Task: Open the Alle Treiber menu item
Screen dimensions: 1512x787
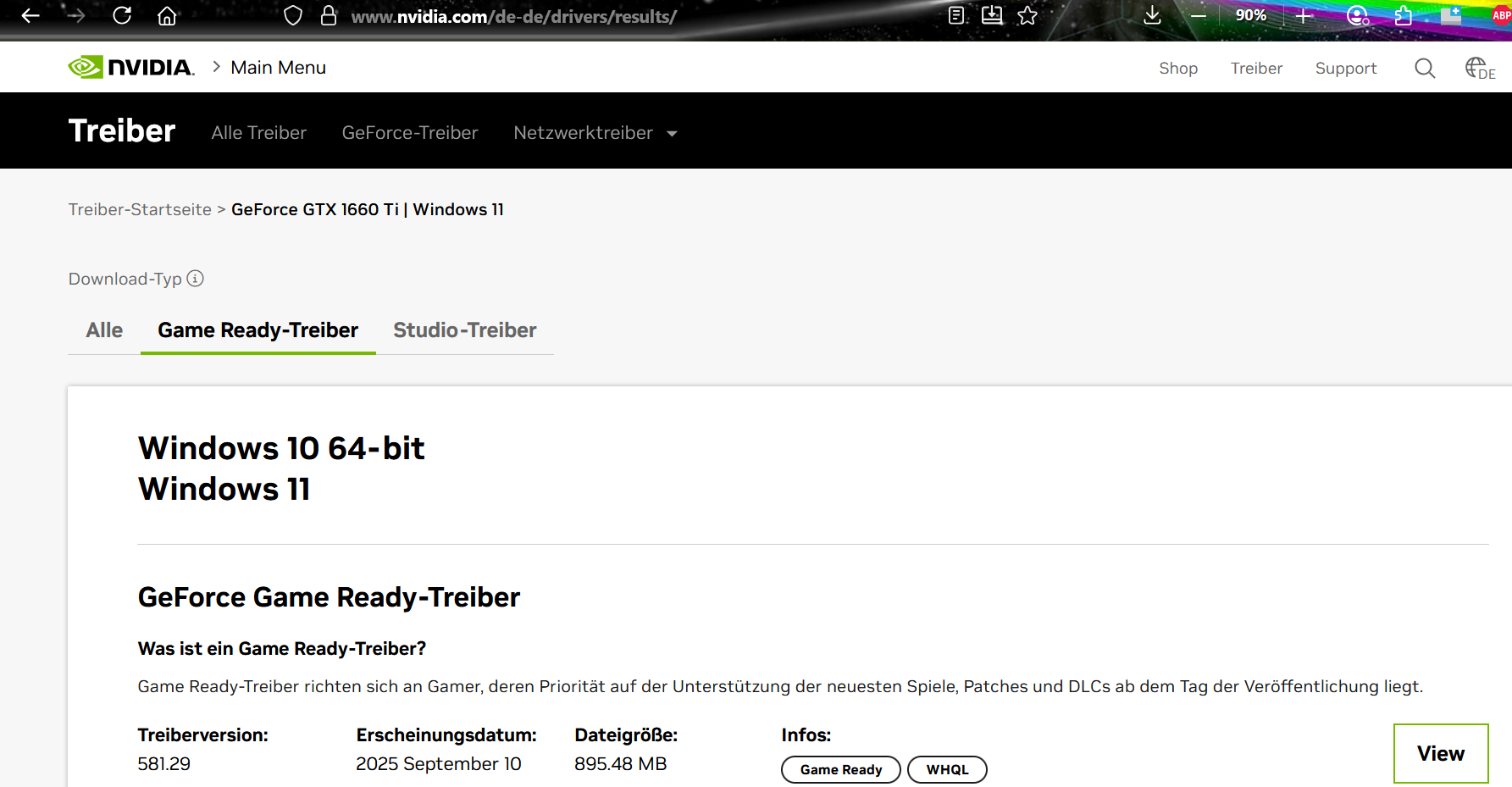Action: click(x=259, y=133)
